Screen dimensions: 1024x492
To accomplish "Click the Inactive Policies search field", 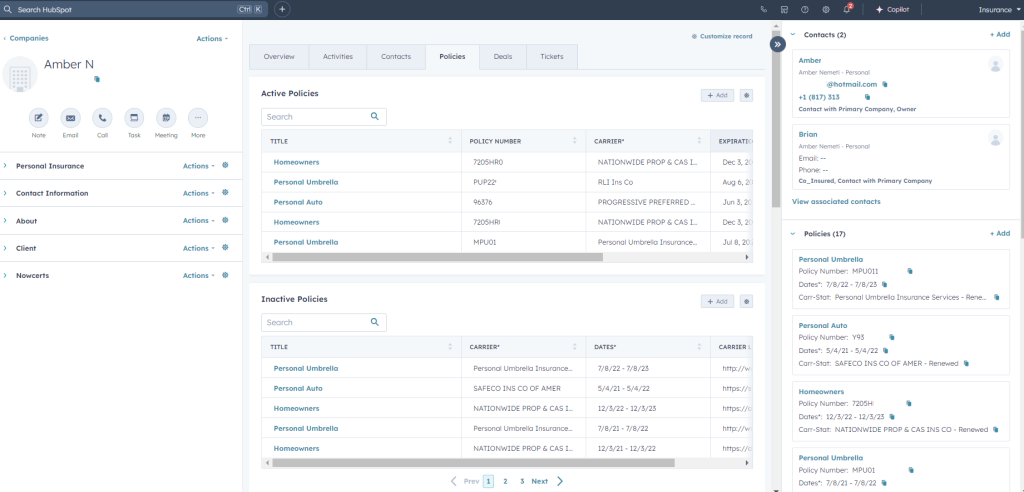I will [315, 323].
